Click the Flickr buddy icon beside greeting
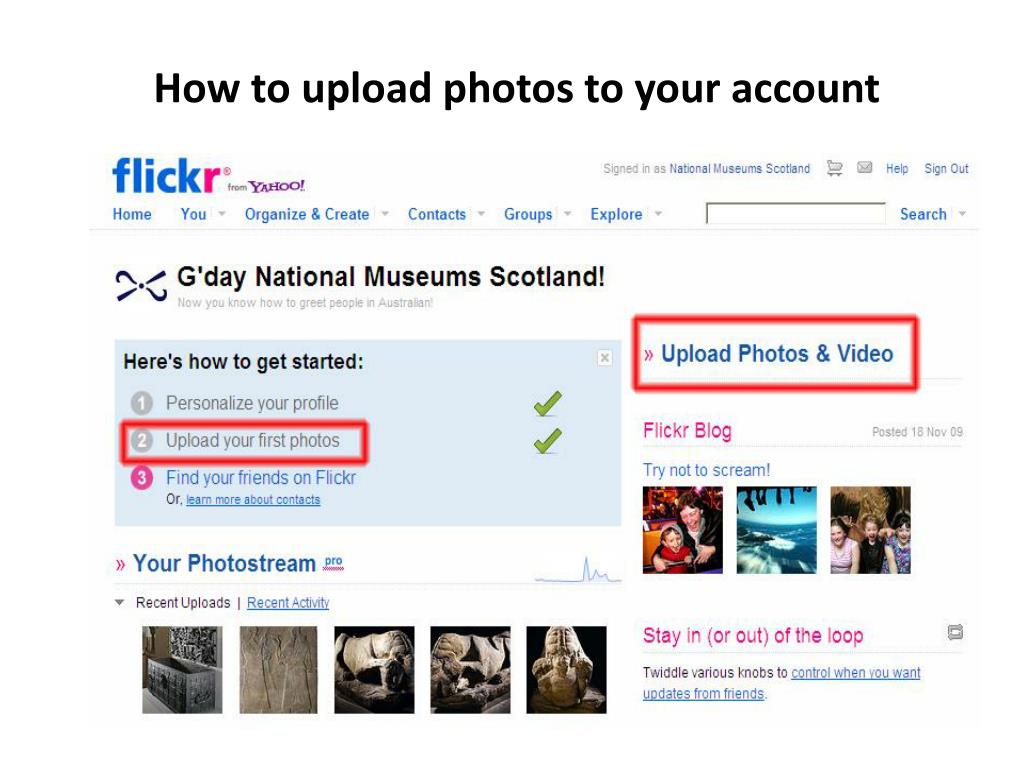This screenshot has height=768, width=1024. 141,286
